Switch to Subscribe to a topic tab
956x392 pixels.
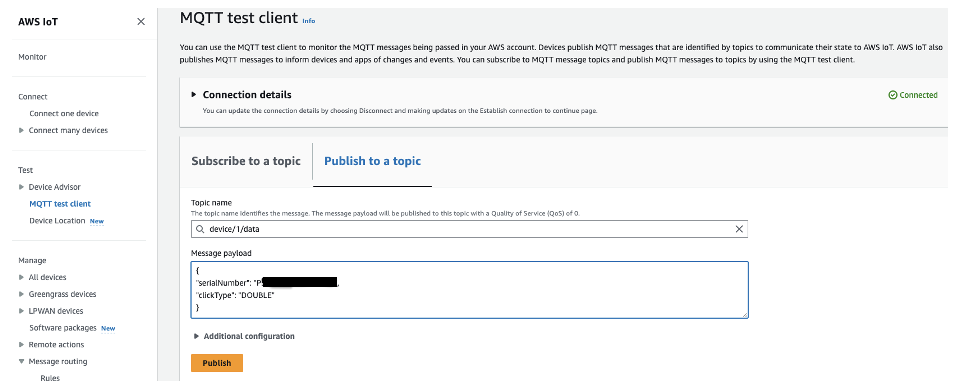coord(246,162)
